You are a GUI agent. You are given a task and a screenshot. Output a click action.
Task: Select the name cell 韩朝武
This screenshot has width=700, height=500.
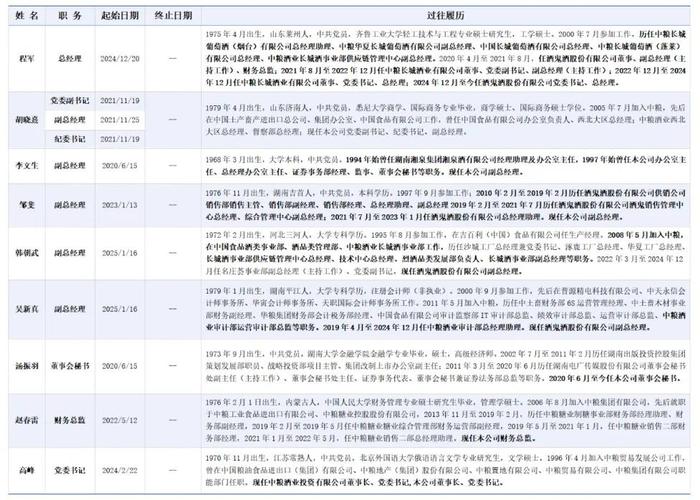click(x=27, y=253)
